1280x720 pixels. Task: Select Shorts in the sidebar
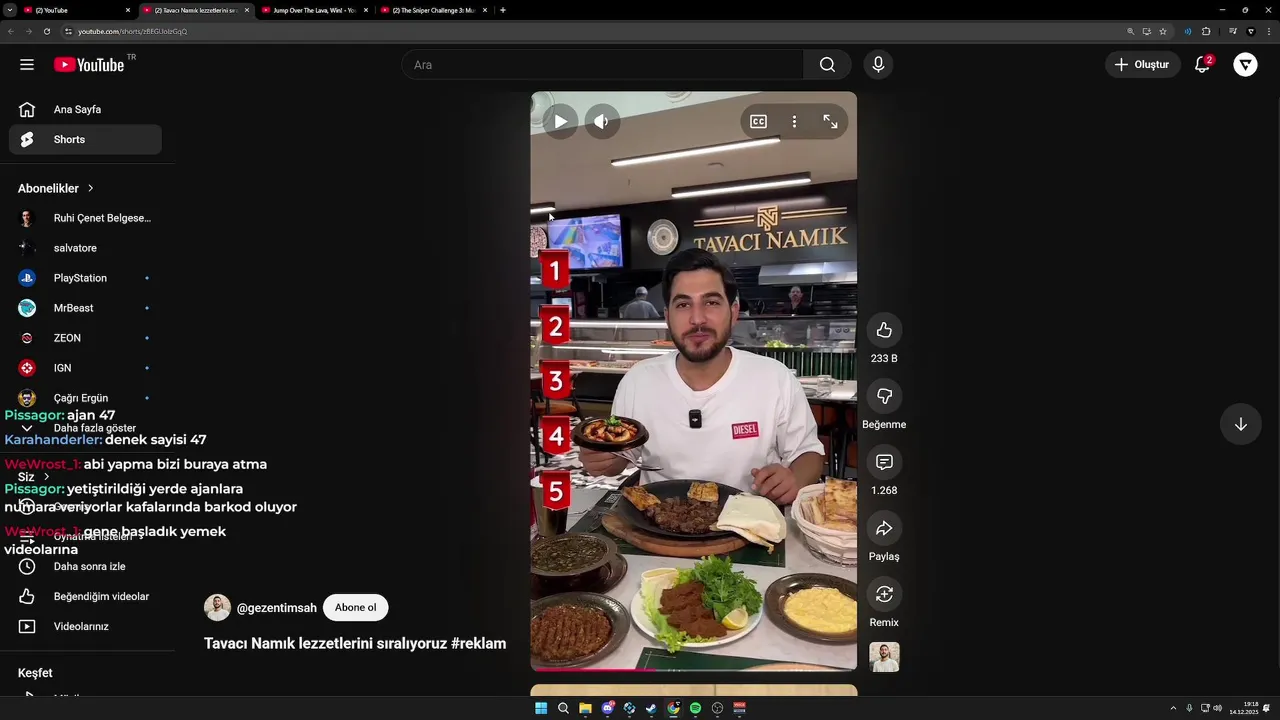click(x=85, y=140)
